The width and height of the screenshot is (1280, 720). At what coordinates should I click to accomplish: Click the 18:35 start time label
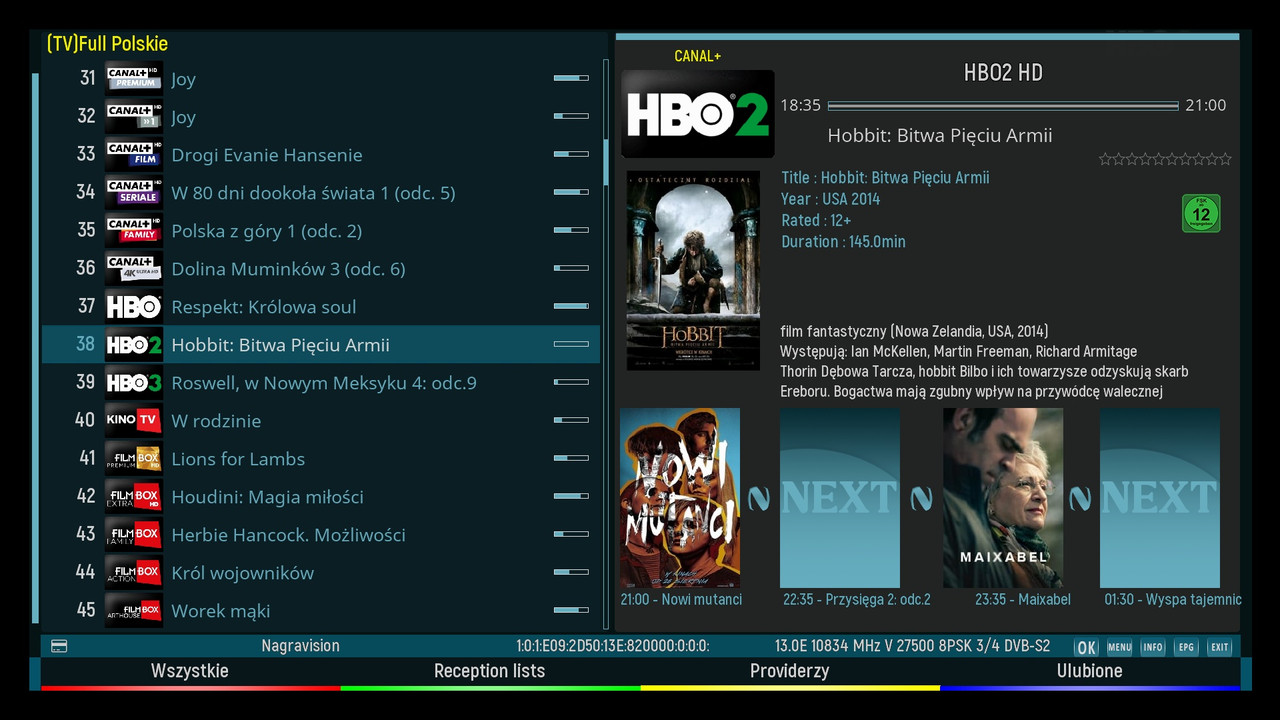point(800,105)
